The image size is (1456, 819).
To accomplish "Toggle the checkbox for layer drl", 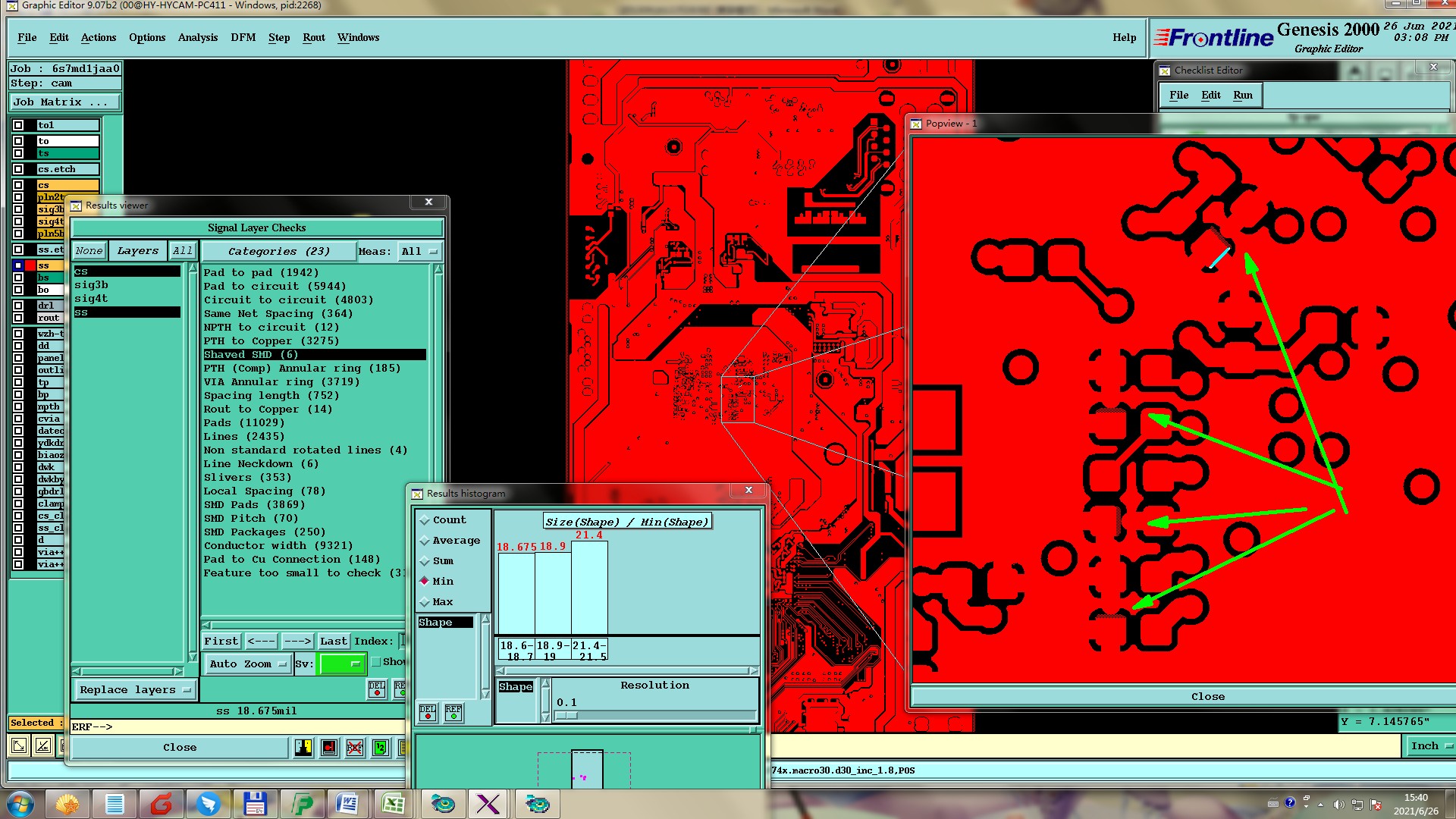I will pyautogui.click(x=18, y=306).
